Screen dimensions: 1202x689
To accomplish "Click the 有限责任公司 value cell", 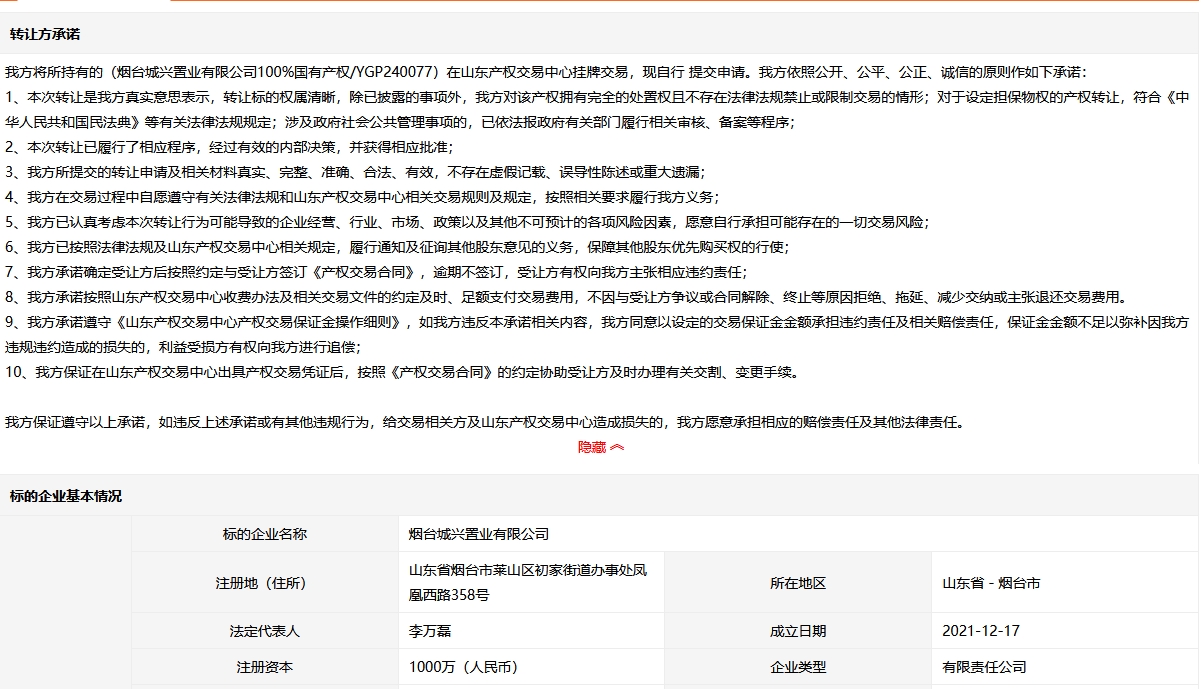I will click(1065, 667).
